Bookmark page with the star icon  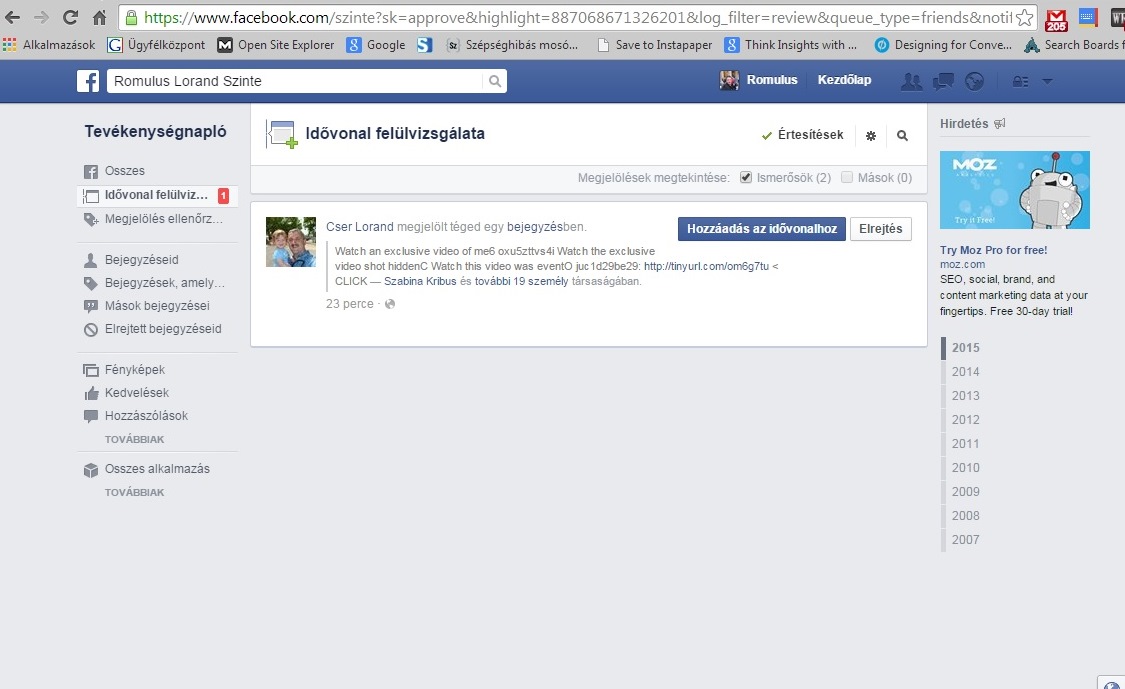point(1025,17)
